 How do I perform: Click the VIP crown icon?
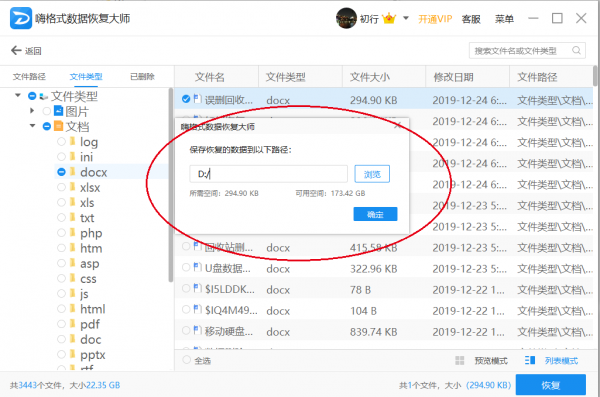389,18
